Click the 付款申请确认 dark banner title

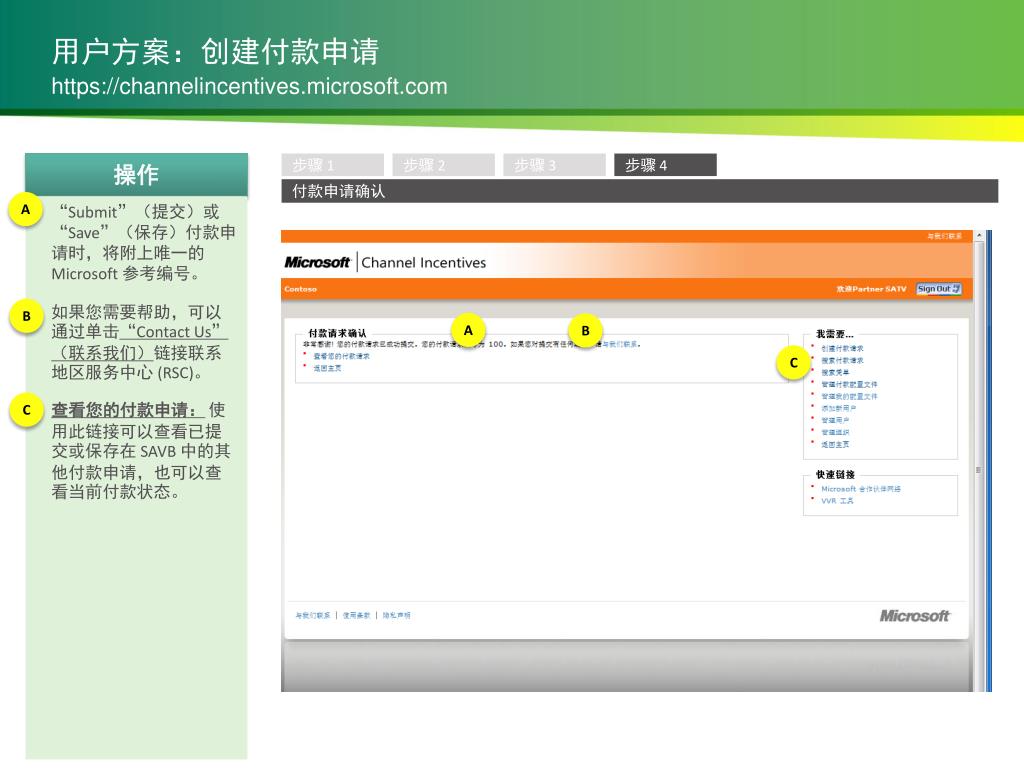(339, 191)
